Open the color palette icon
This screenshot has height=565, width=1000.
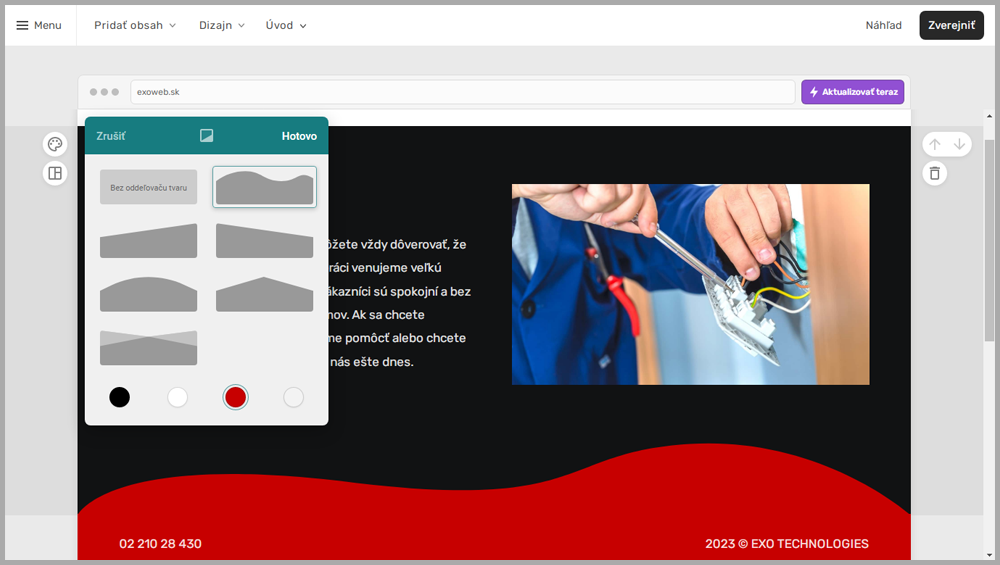[x=55, y=145]
